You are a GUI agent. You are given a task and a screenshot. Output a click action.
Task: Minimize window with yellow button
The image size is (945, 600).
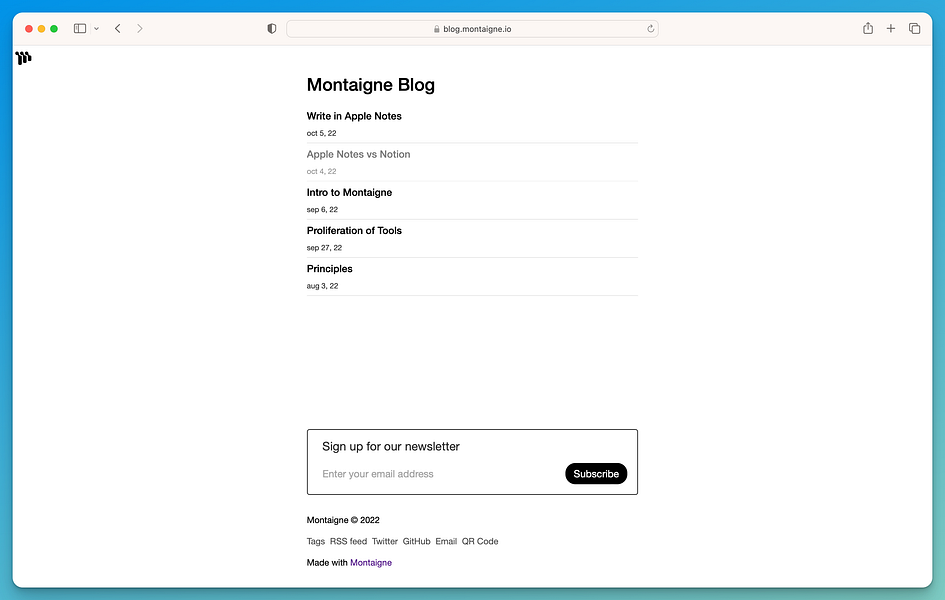coord(41,28)
